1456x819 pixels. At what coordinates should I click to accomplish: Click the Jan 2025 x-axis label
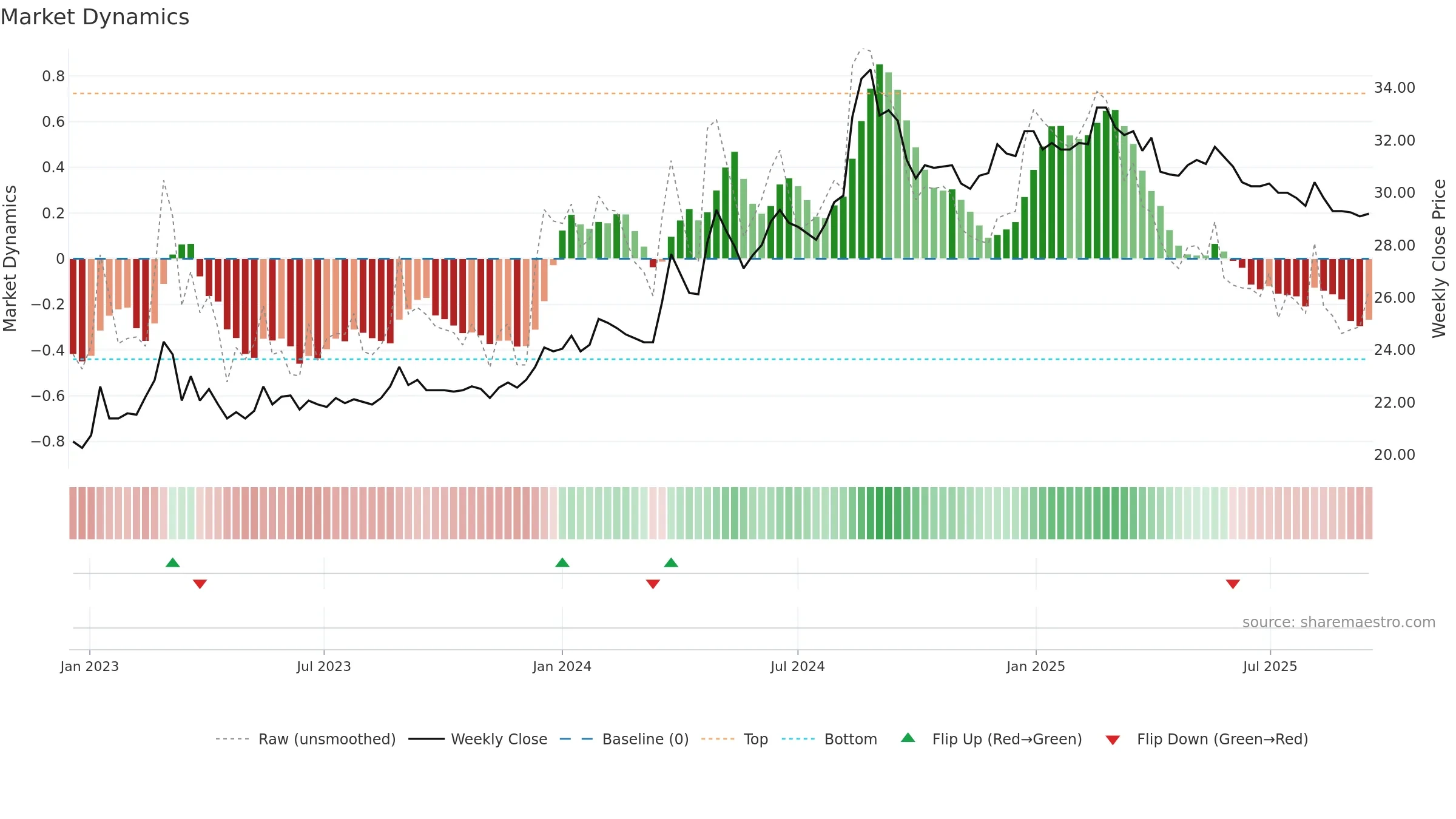1036,666
